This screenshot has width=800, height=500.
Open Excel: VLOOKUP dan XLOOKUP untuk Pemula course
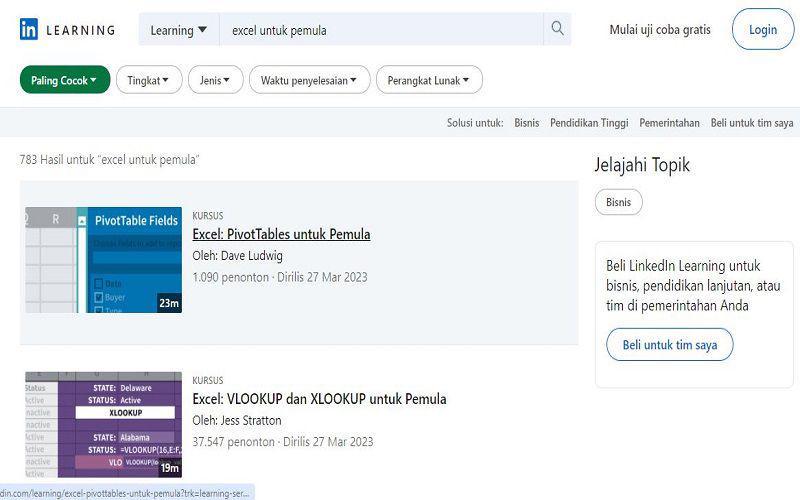tap(319, 399)
